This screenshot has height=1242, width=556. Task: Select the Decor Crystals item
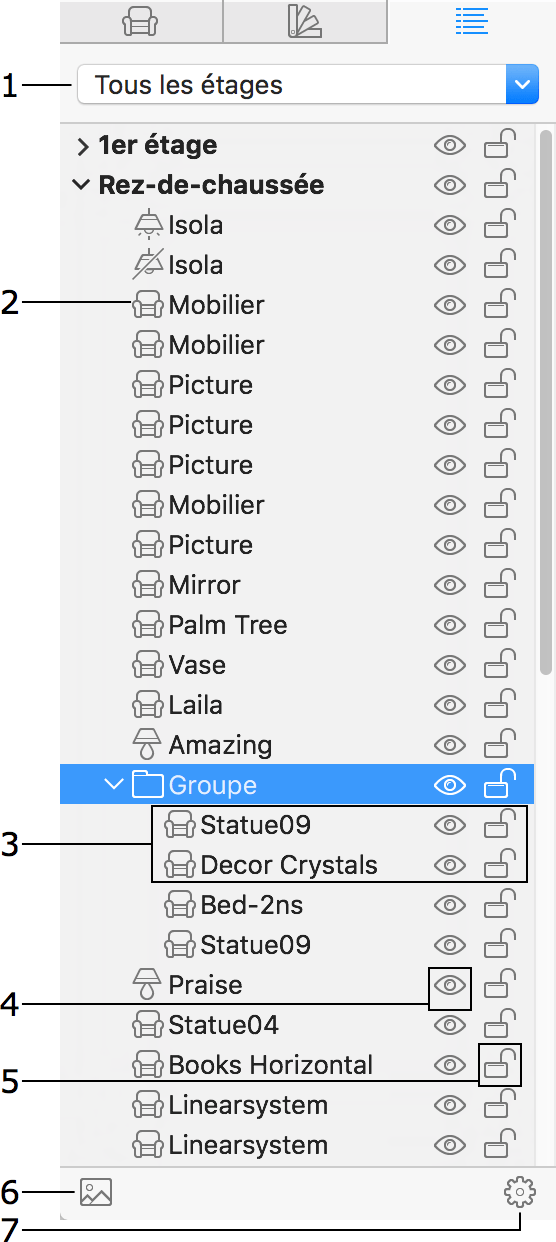coord(289,865)
